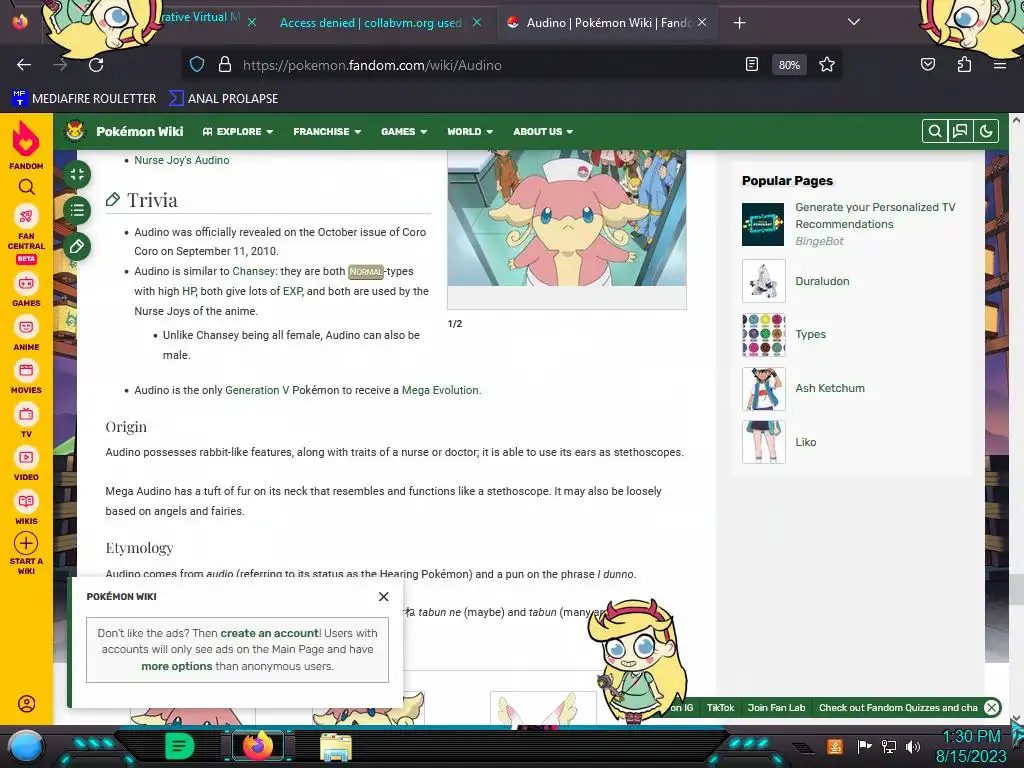Click Join Fan Lab in bottom bar
The width and height of the screenshot is (1024, 768).
pos(776,707)
